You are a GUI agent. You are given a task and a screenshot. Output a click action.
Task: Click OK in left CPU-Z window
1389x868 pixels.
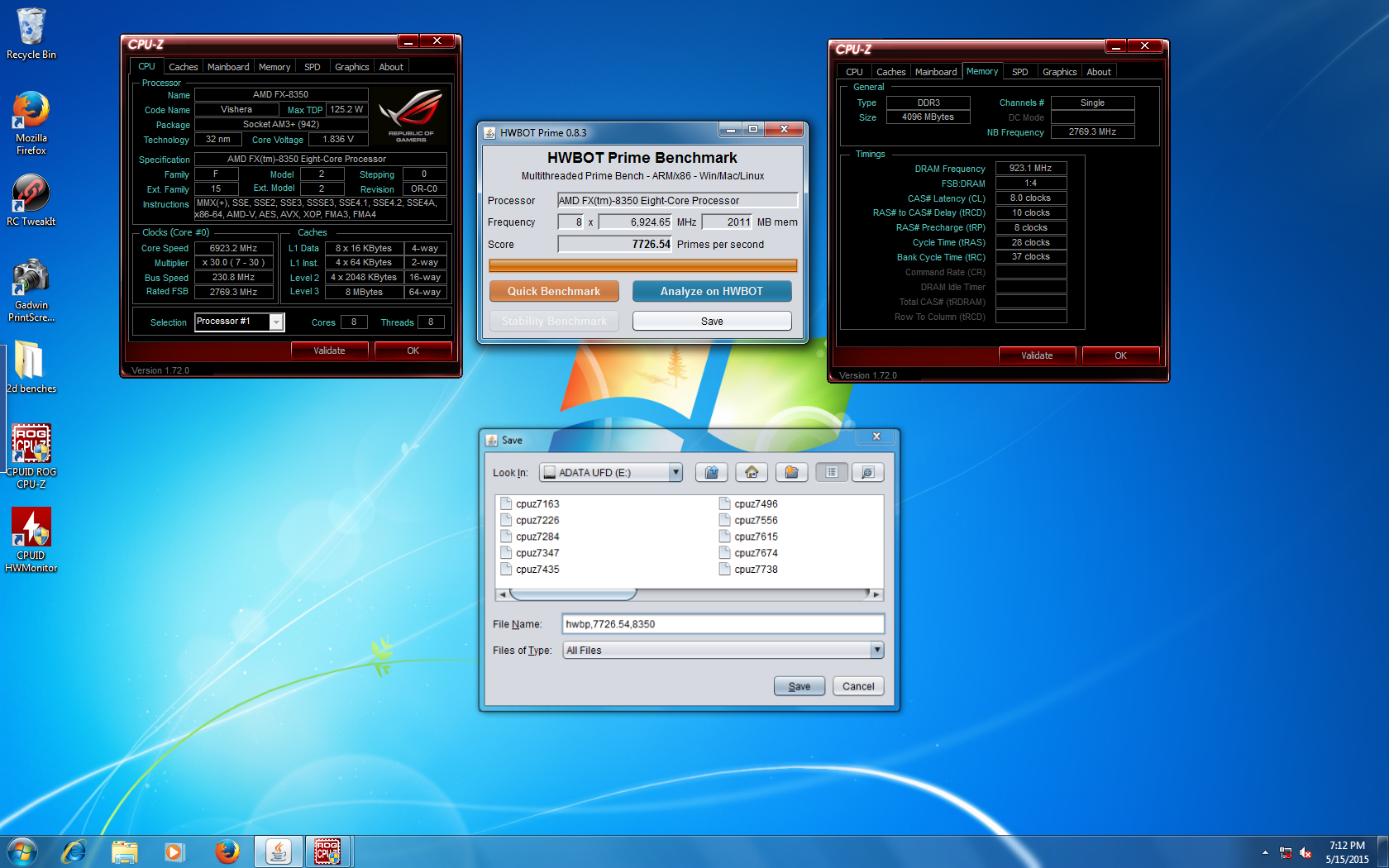coord(413,351)
